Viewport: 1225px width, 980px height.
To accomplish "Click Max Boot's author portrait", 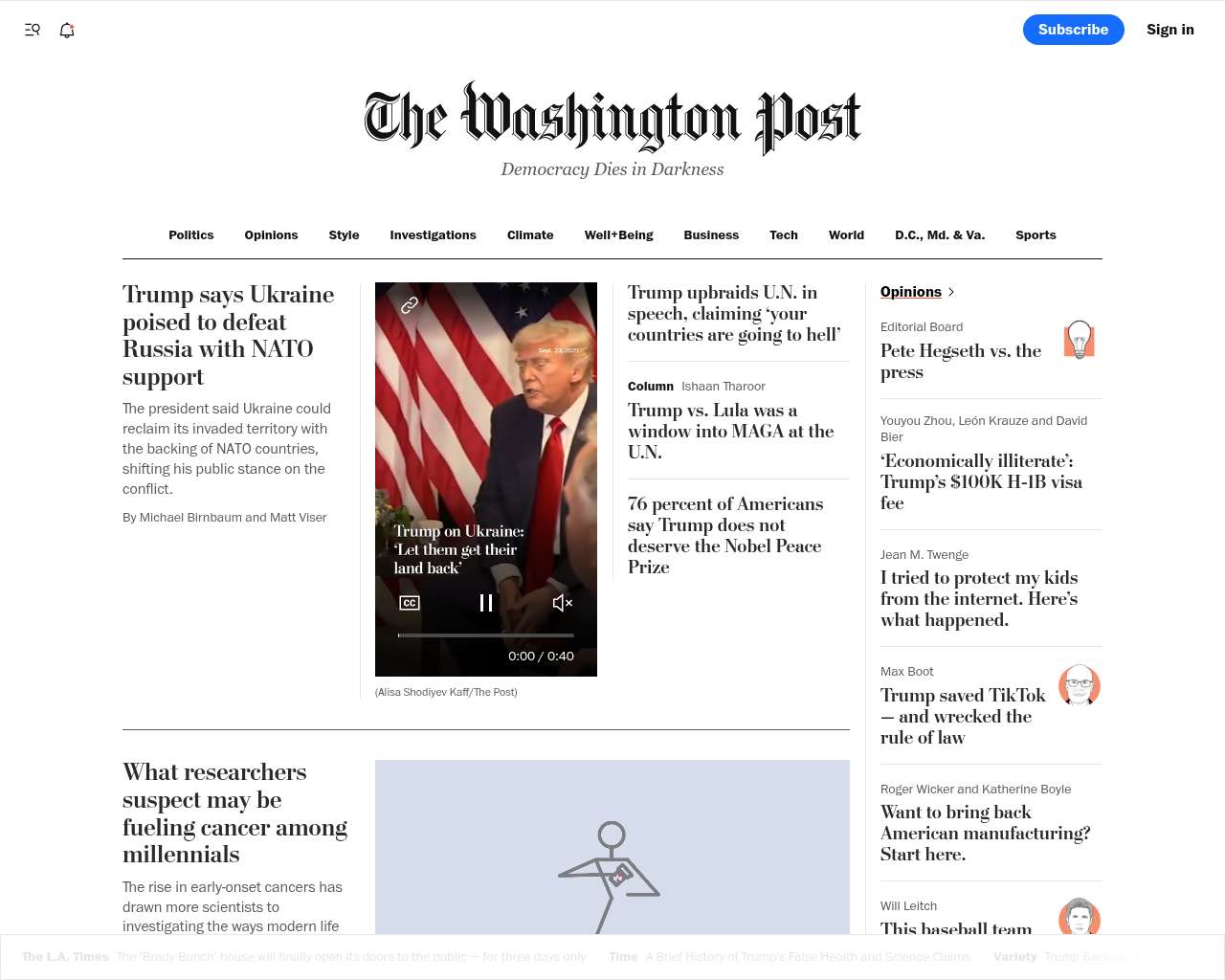I will (1080, 684).
